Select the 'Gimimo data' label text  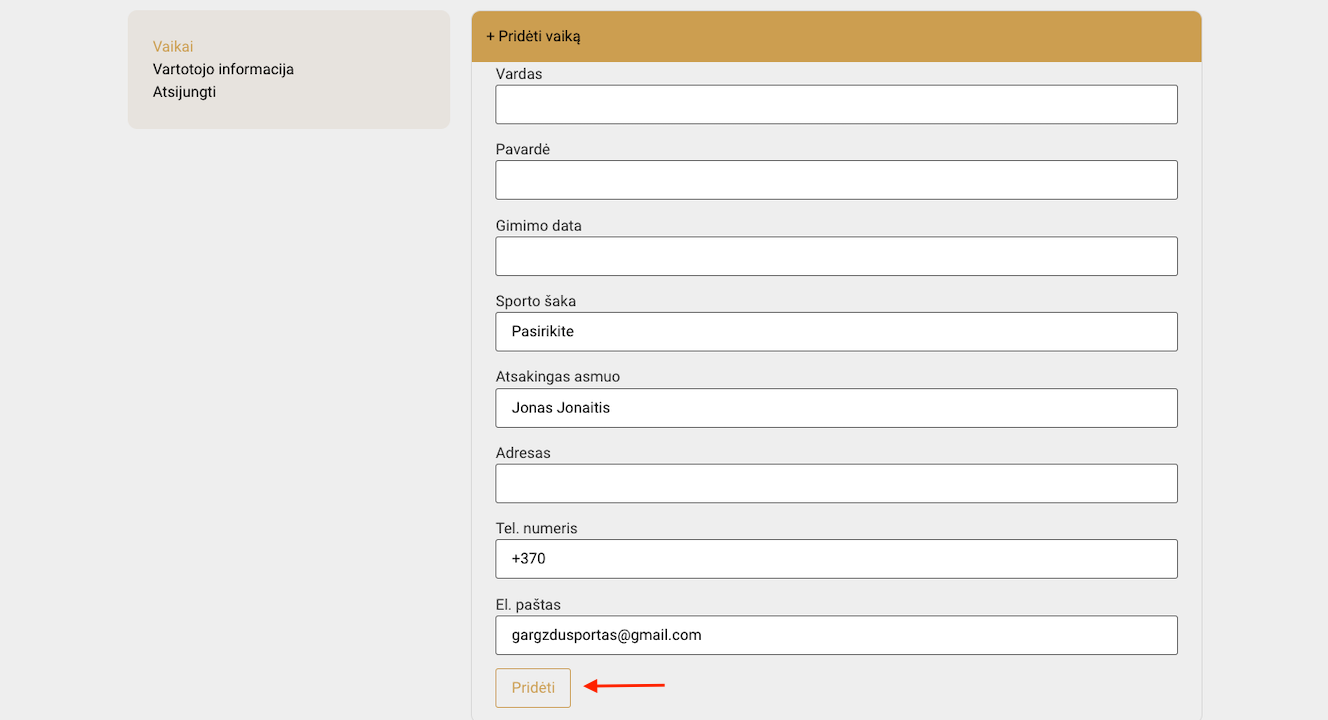[x=538, y=226]
